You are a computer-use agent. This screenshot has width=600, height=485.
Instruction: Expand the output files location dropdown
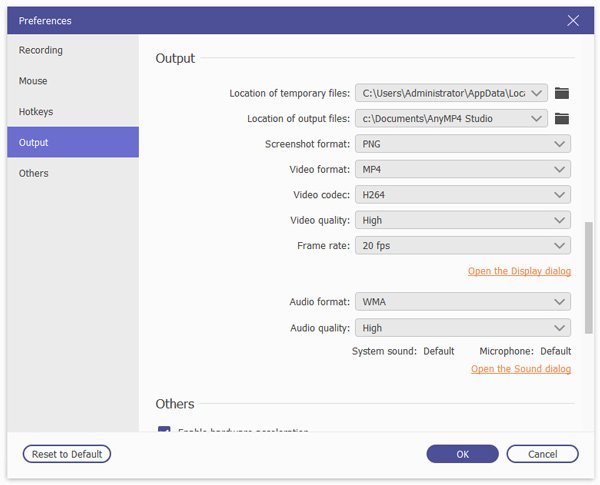click(539, 119)
